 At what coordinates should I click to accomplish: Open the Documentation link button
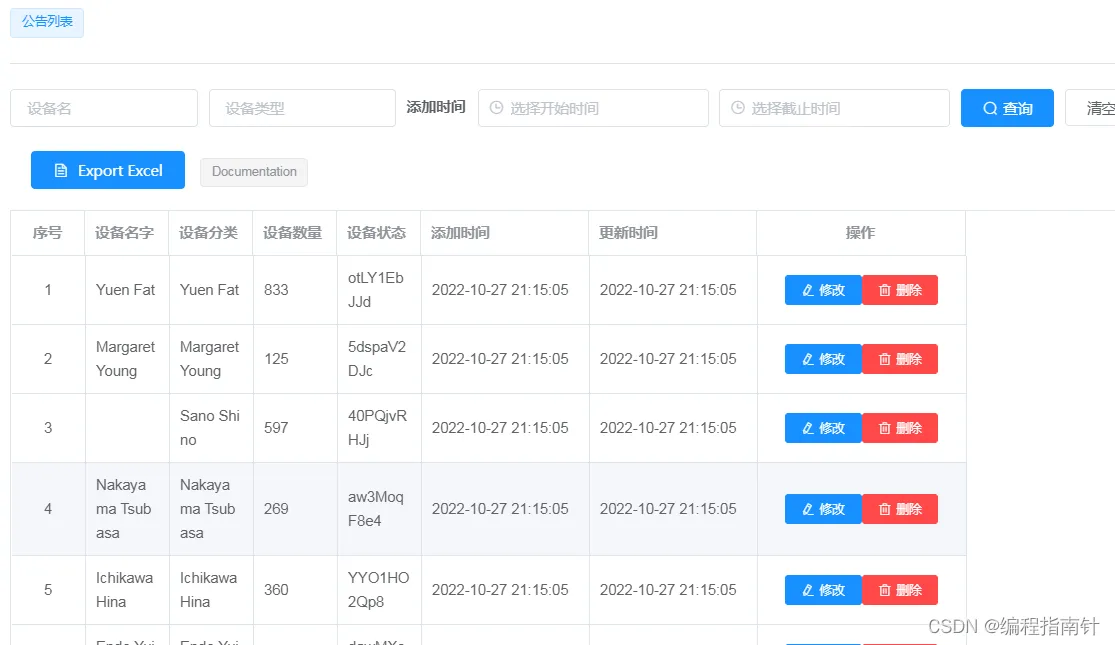click(254, 172)
